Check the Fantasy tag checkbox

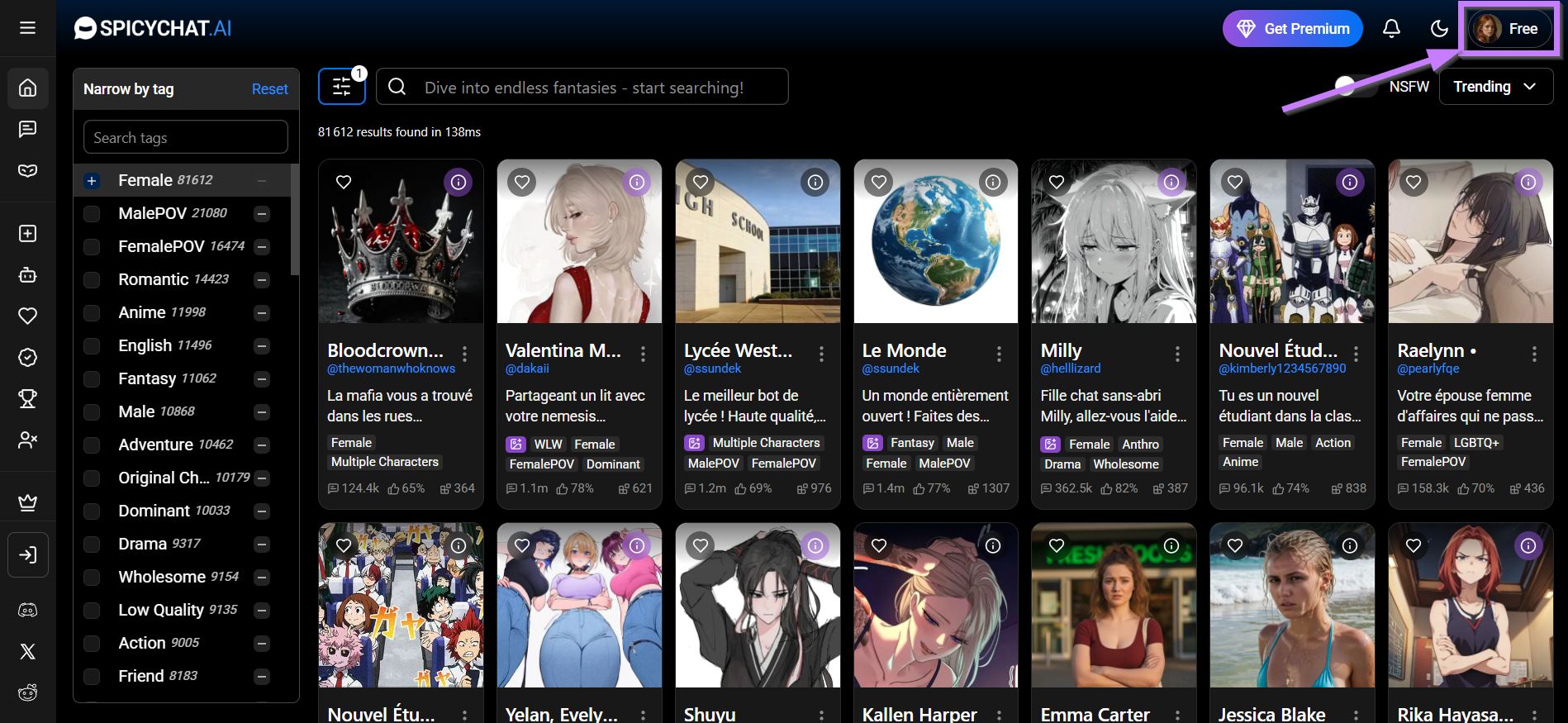pyautogui.click(x=92, y=378)
